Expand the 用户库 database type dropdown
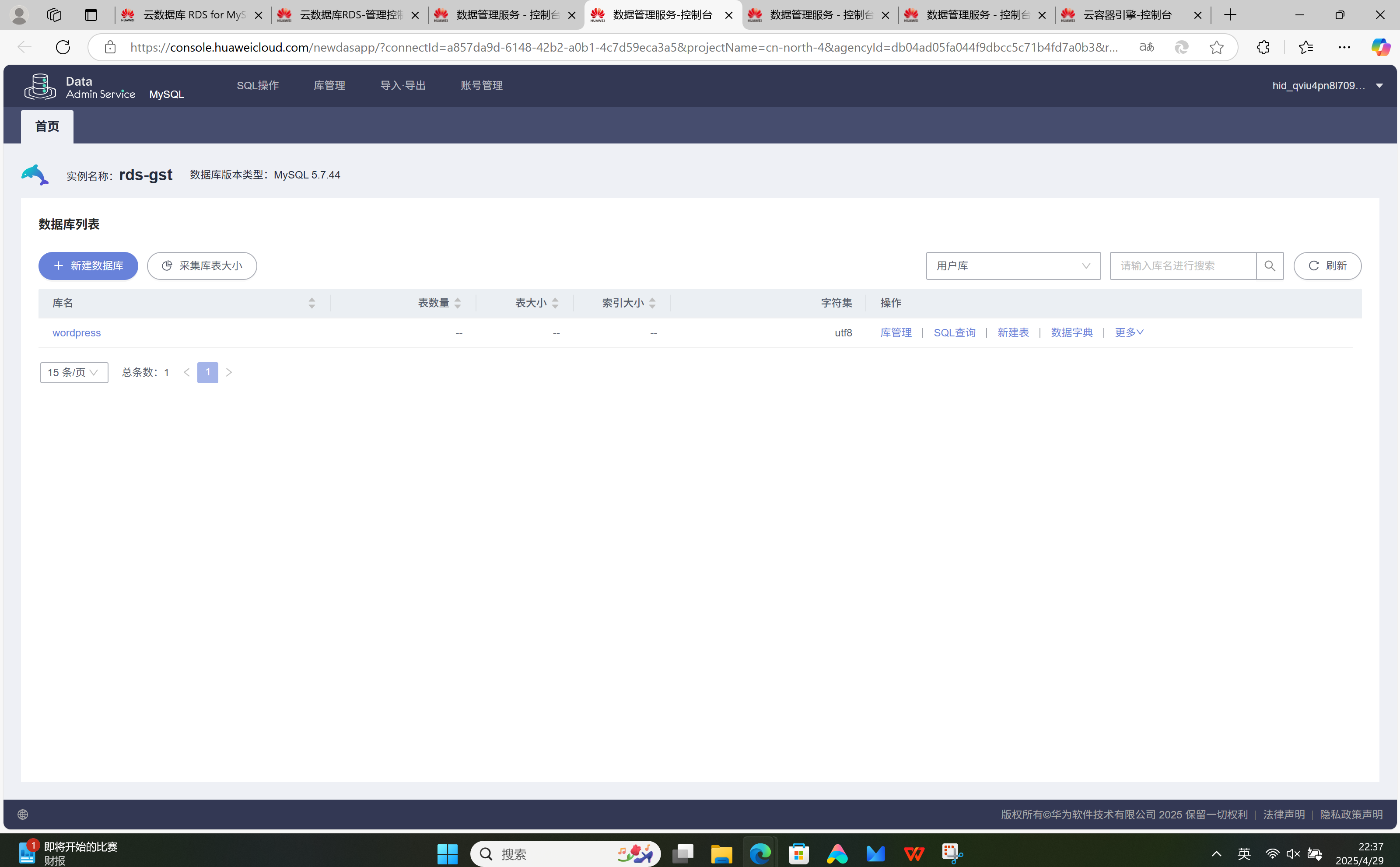The height and width of the screenshot is (867, 1400). [x=1013, y=266]
